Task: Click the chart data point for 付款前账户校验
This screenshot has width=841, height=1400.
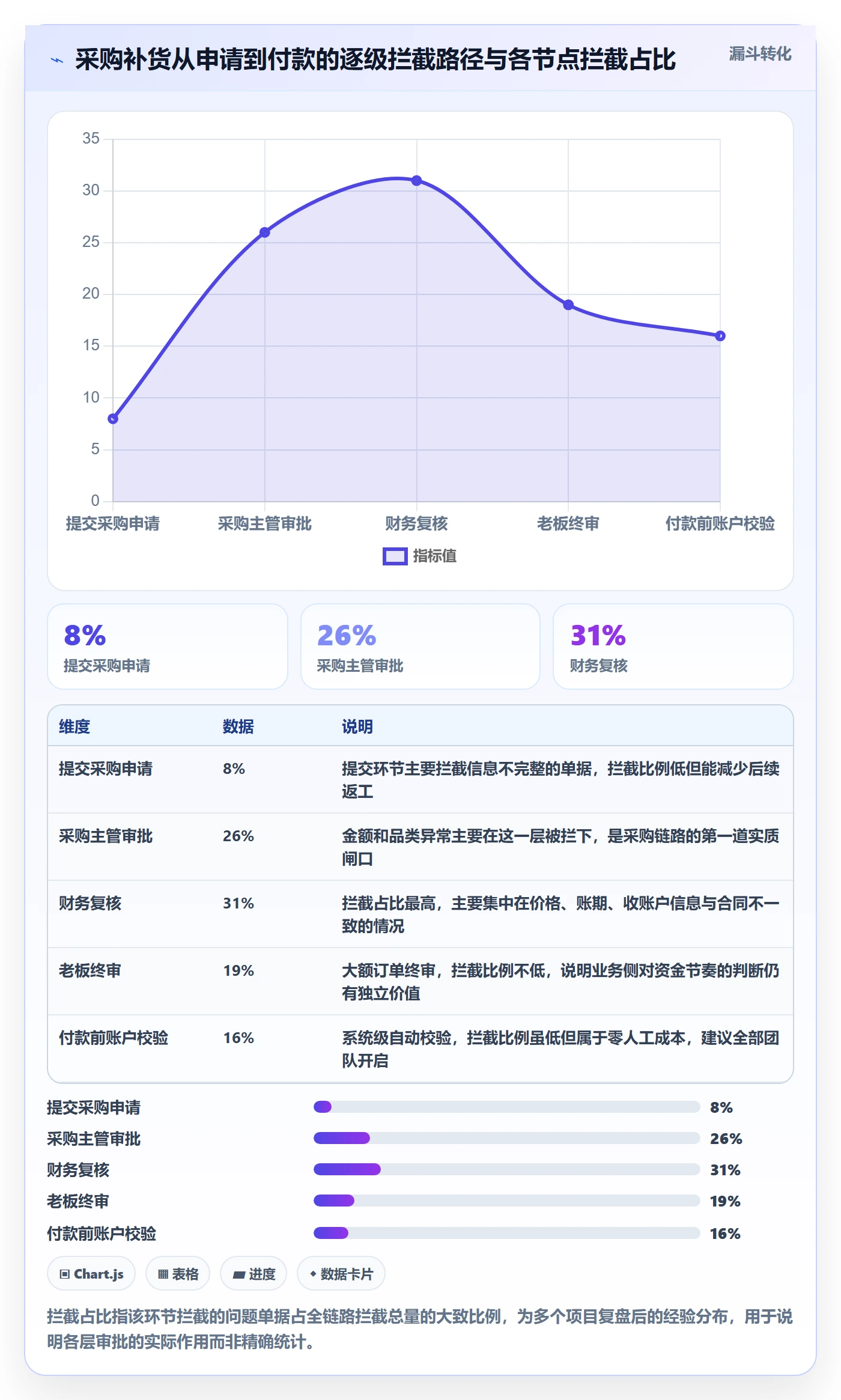Action: click(x=720, y=336)
